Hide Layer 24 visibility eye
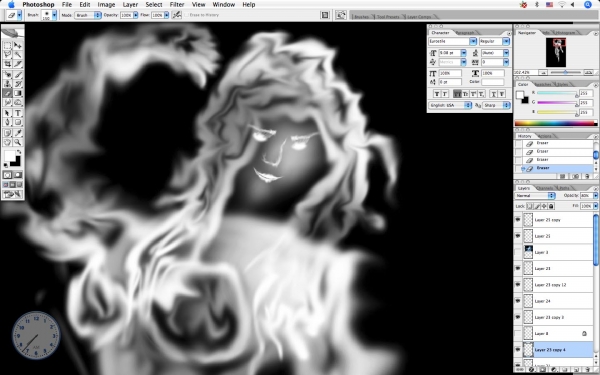Viewport: 600px width, 375px height. (518, 301)
